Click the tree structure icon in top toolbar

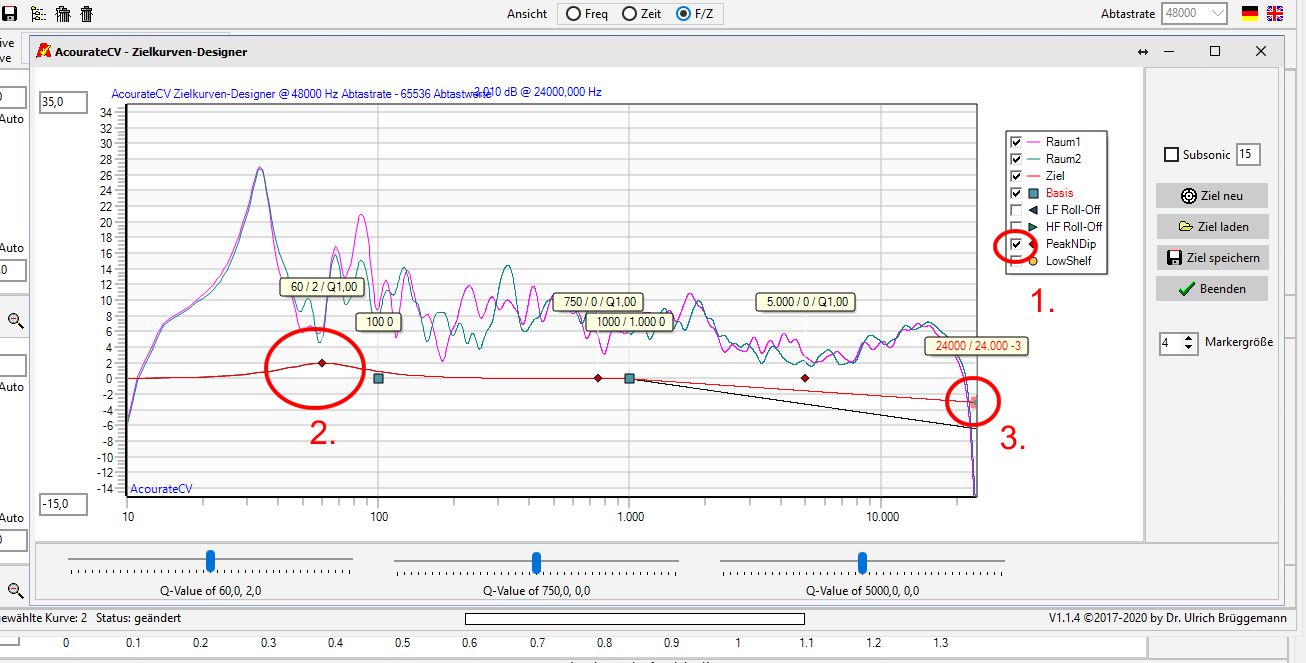tap(38, 13)
